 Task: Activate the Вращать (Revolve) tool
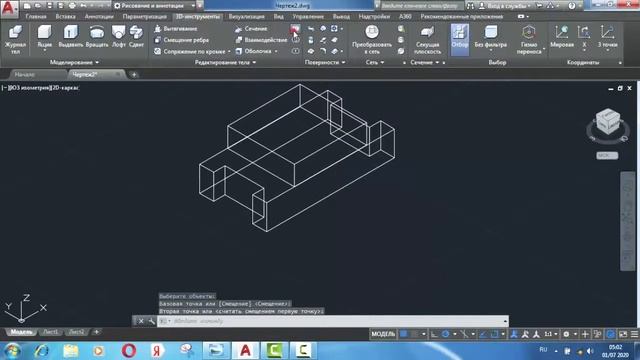(x=97, y=37)
